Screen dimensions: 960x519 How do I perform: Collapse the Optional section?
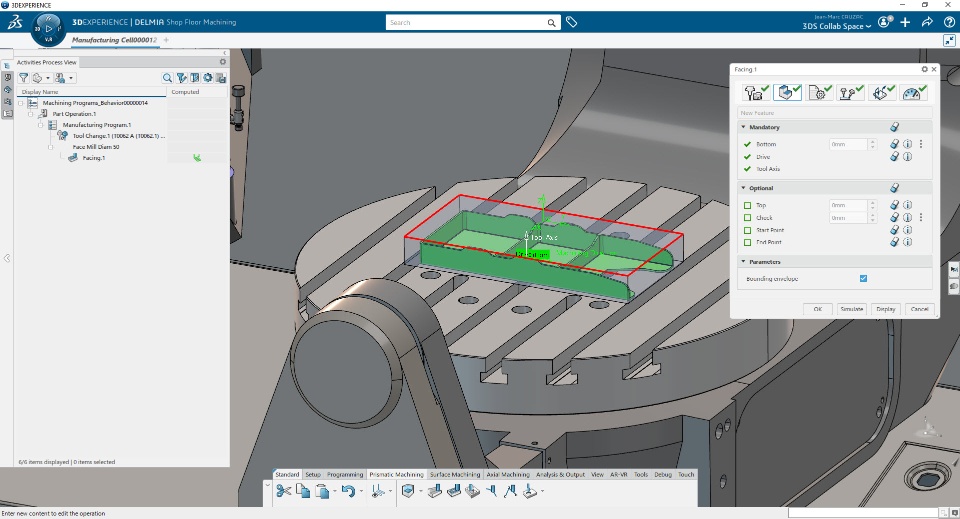click(743, 188)
